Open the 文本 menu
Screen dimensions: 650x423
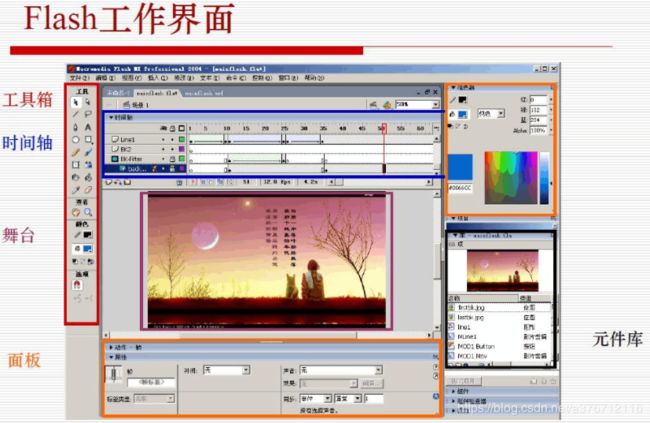click(x=210, y=78)
